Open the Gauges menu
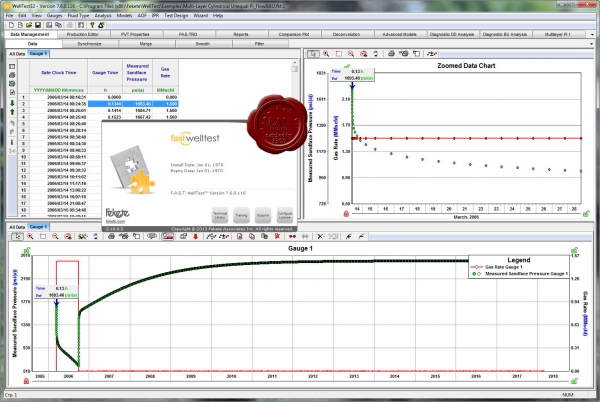Image resolution: width=600 pixels, height=402 pixels. [54, 16]
